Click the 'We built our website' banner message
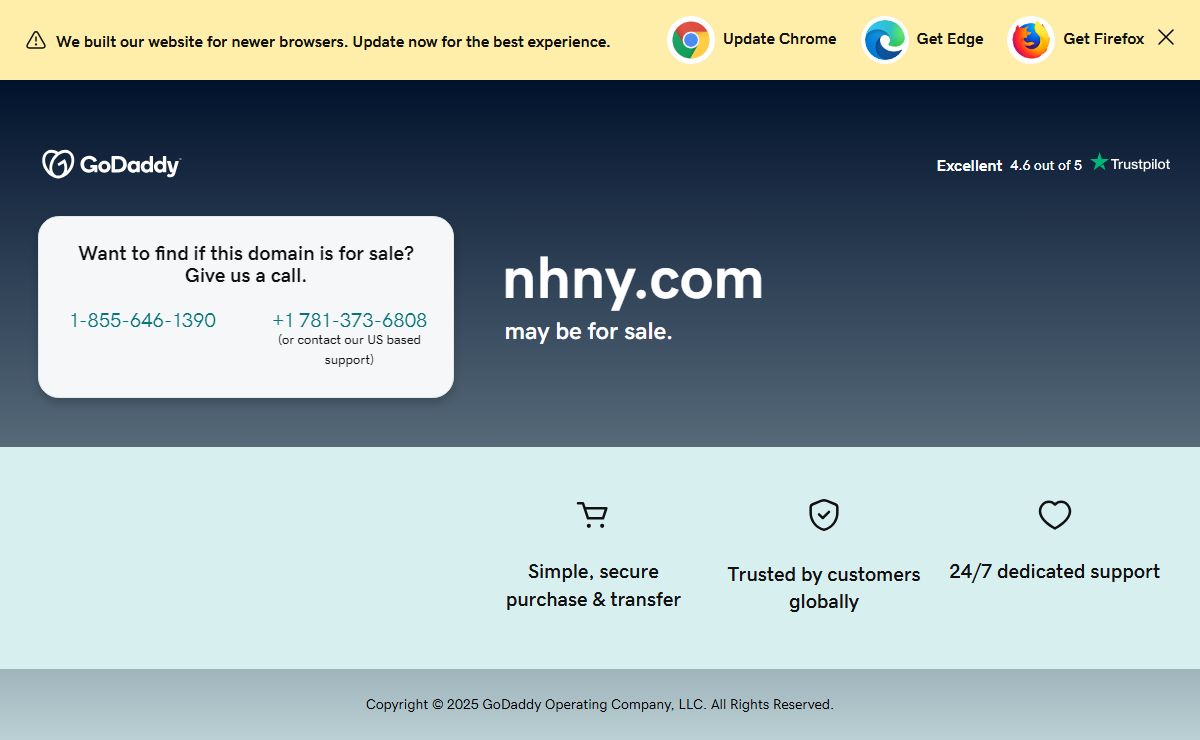This screenshot has width=1200, height=740. click(x=333, y=42)
